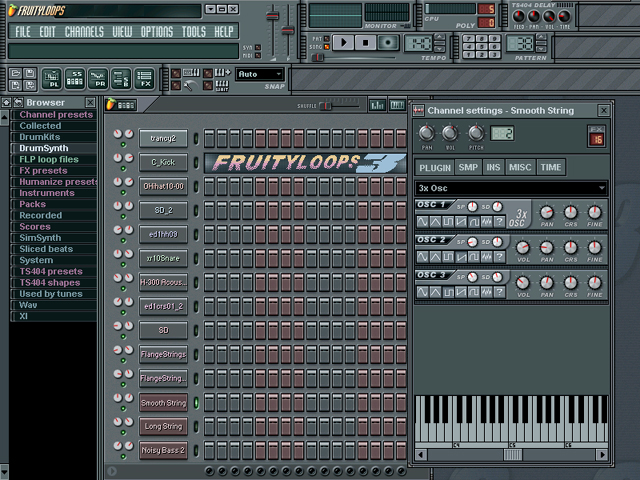Select sine wave shape for OSC 1
The height and width of the screenshot is (480, 640).
pyautogui.click(x=422, y=222)
